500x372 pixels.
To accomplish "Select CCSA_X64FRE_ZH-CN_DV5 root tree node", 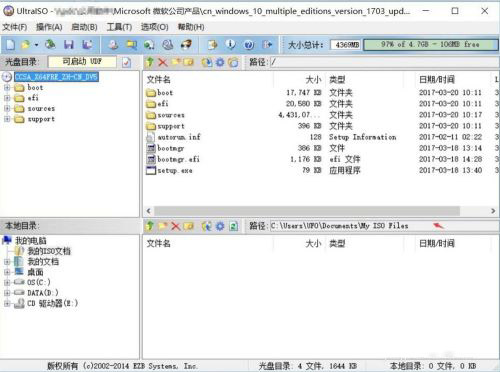I will (56, 77).
